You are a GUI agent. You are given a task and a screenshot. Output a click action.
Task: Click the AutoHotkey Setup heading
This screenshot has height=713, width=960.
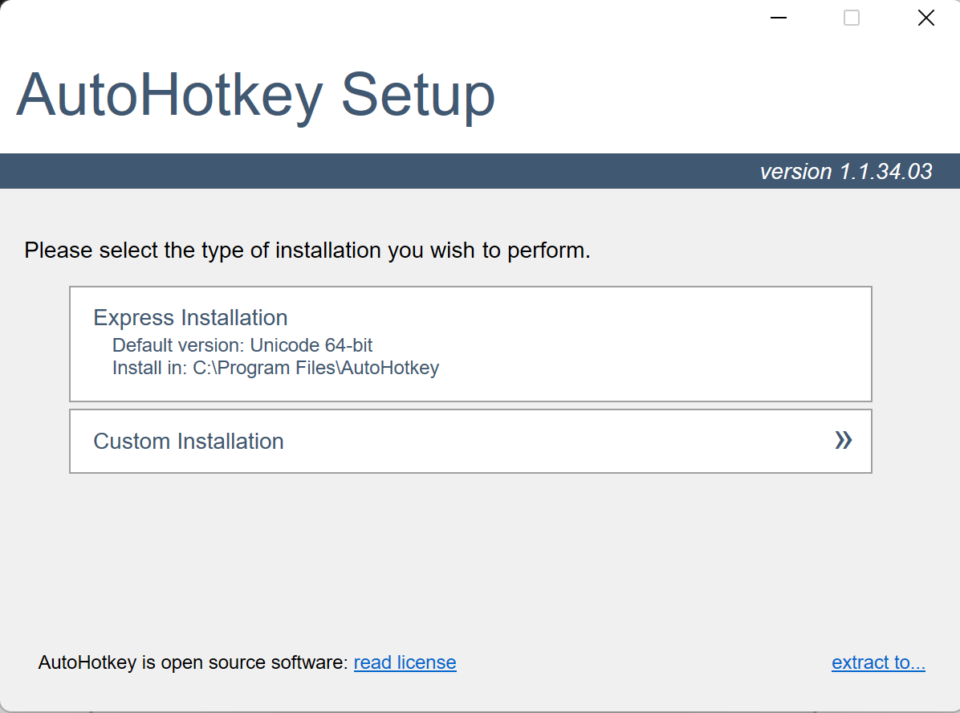(x=255, y=96)
